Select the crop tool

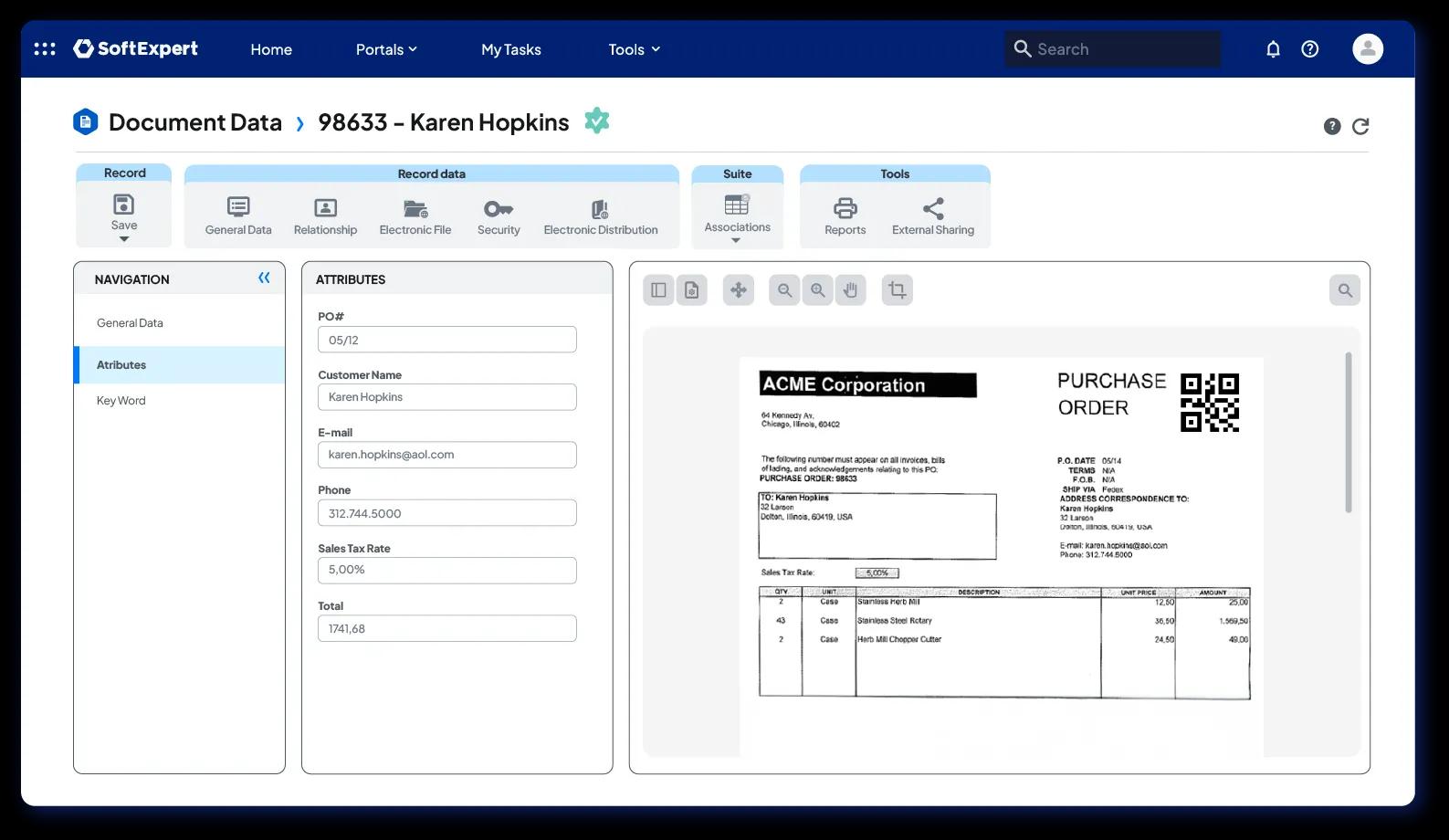[x=898, y=290]
